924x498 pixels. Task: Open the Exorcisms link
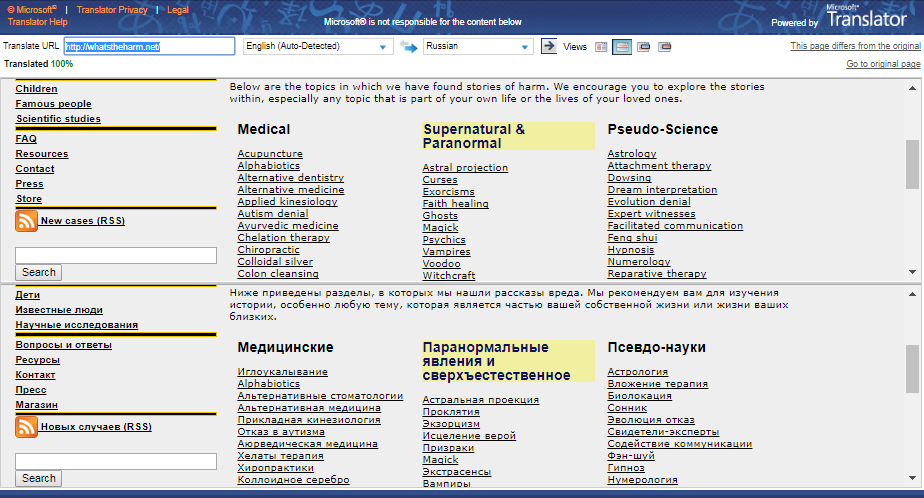[448, 192]
